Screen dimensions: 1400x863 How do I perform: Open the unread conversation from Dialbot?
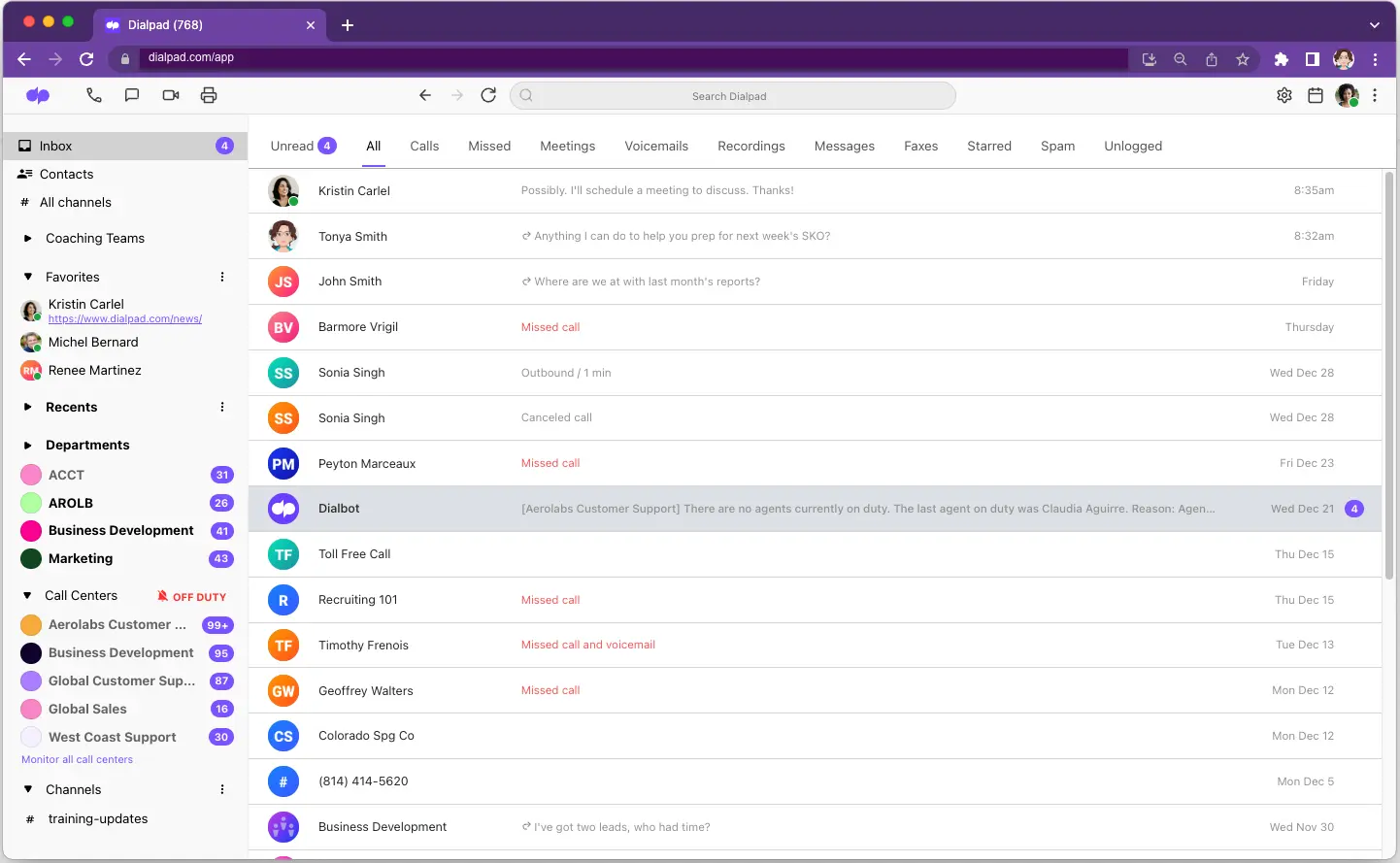pyautogui.click(x=680, y=508)
